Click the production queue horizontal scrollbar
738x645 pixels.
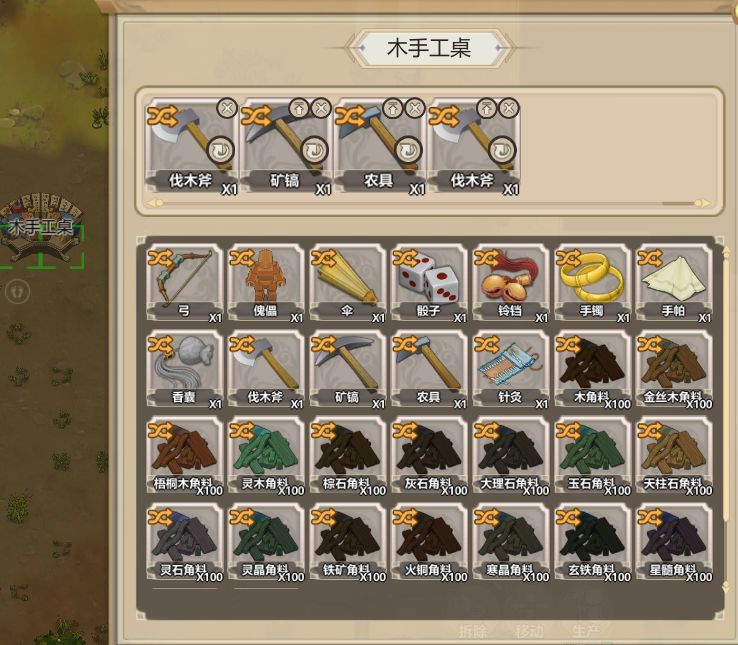[428, 203]
